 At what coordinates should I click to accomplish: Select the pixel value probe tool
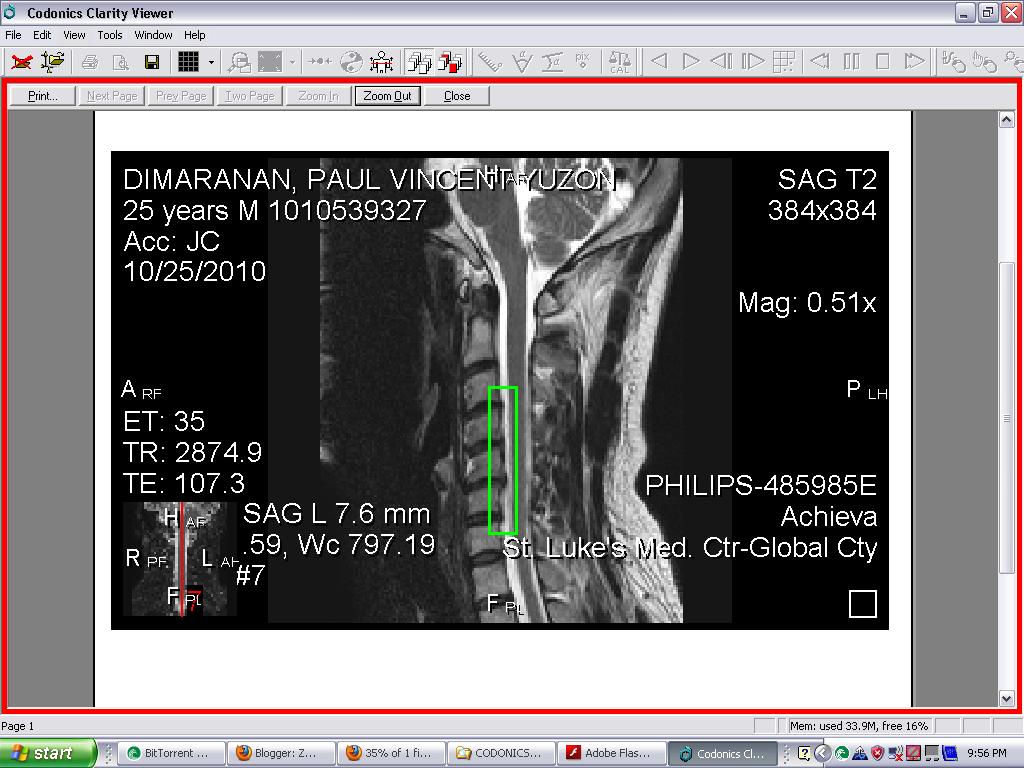click(581, 61)
